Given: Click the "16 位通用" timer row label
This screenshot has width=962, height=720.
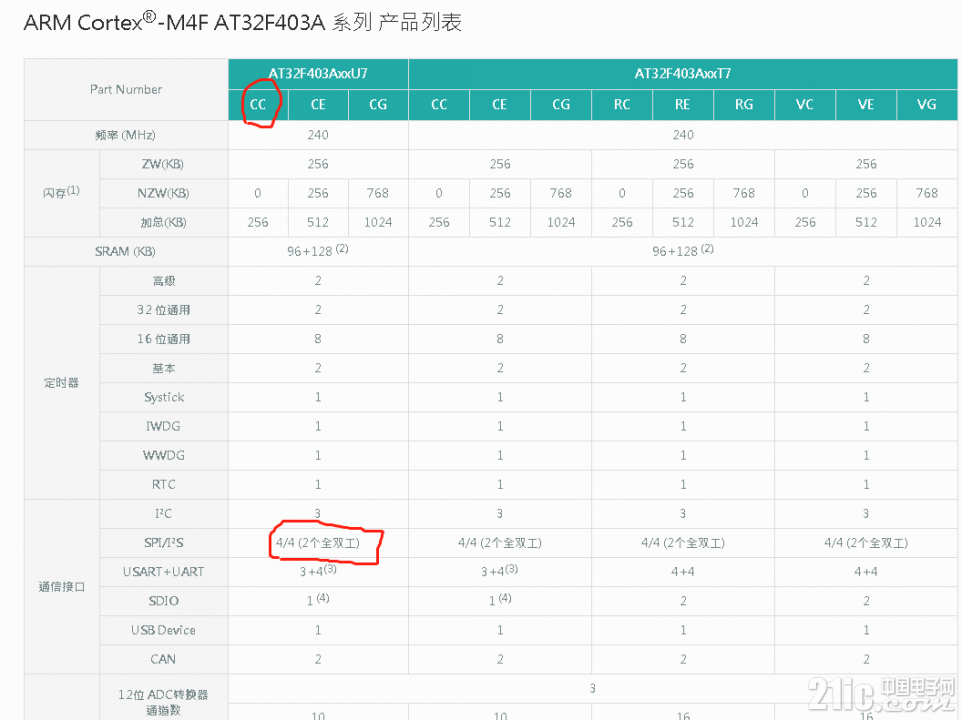Looking at the screenshot, I should pos(163,339).
